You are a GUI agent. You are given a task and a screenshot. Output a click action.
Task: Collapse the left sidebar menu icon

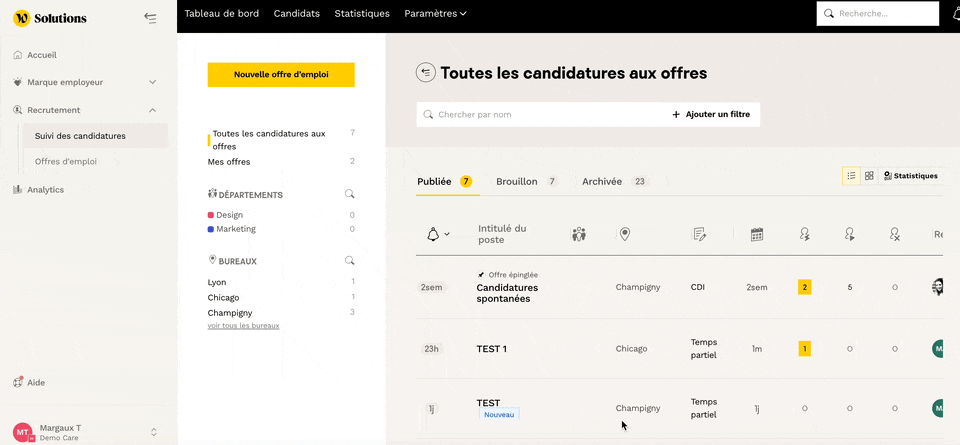[150, 18]
